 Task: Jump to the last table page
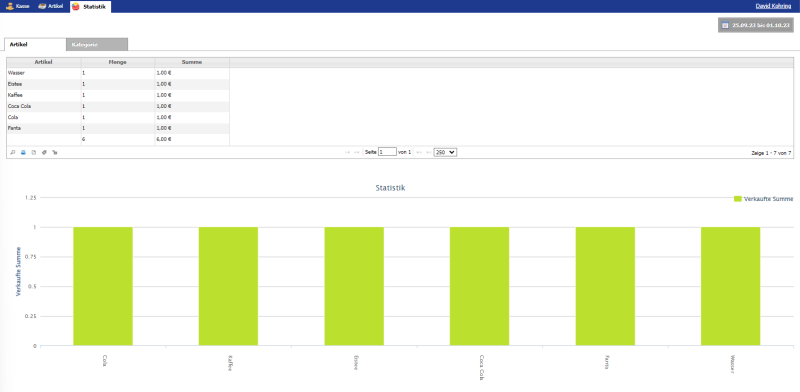click(x=428, y=152)
